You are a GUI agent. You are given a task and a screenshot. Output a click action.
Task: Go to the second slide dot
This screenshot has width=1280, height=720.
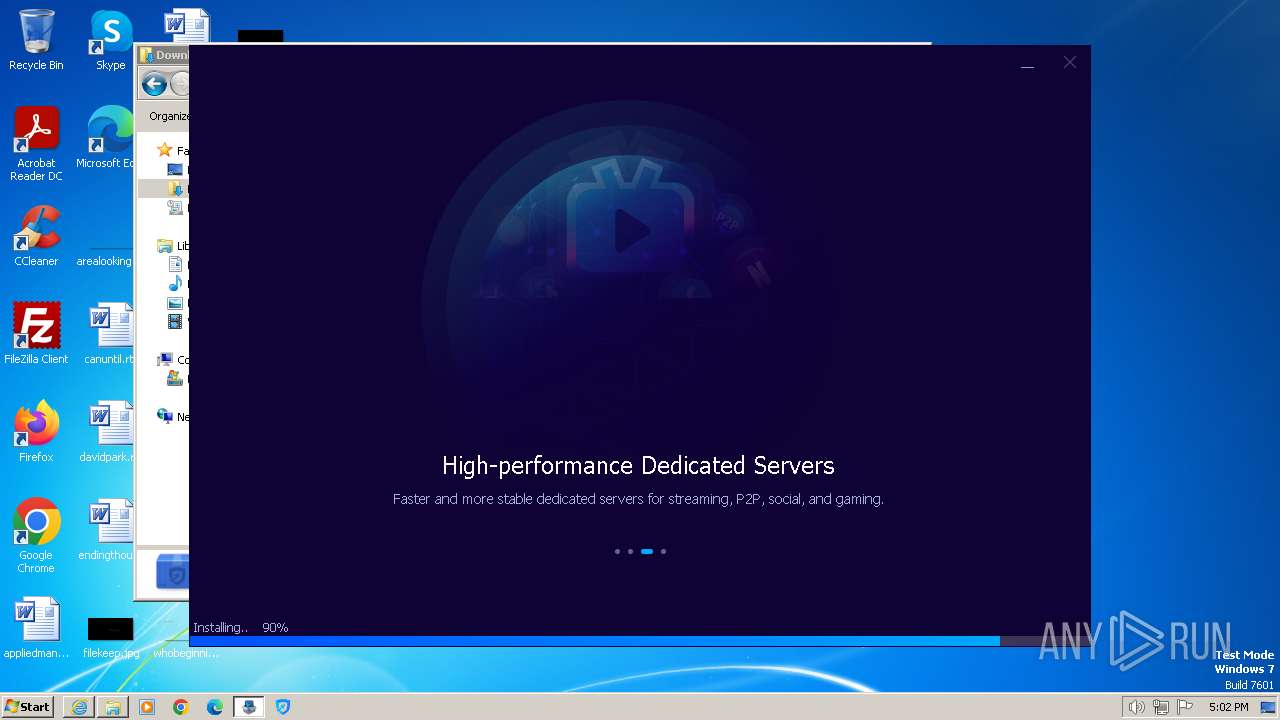[x=630, y=551]
